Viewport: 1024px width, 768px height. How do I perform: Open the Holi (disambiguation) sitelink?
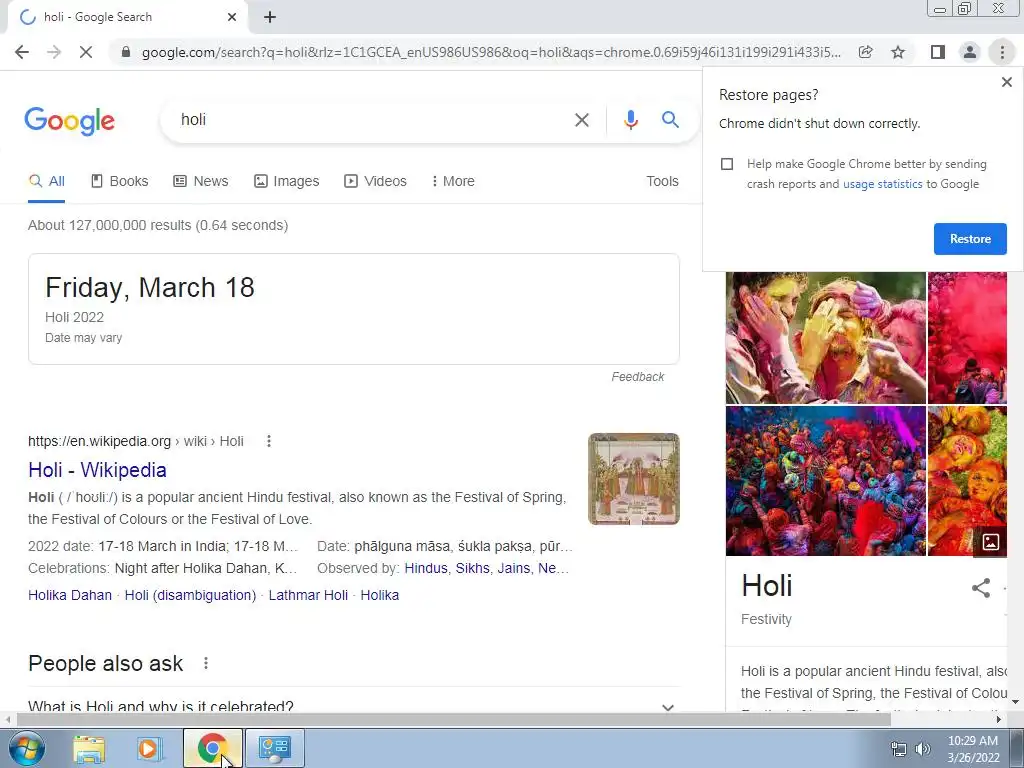point(190,596)
